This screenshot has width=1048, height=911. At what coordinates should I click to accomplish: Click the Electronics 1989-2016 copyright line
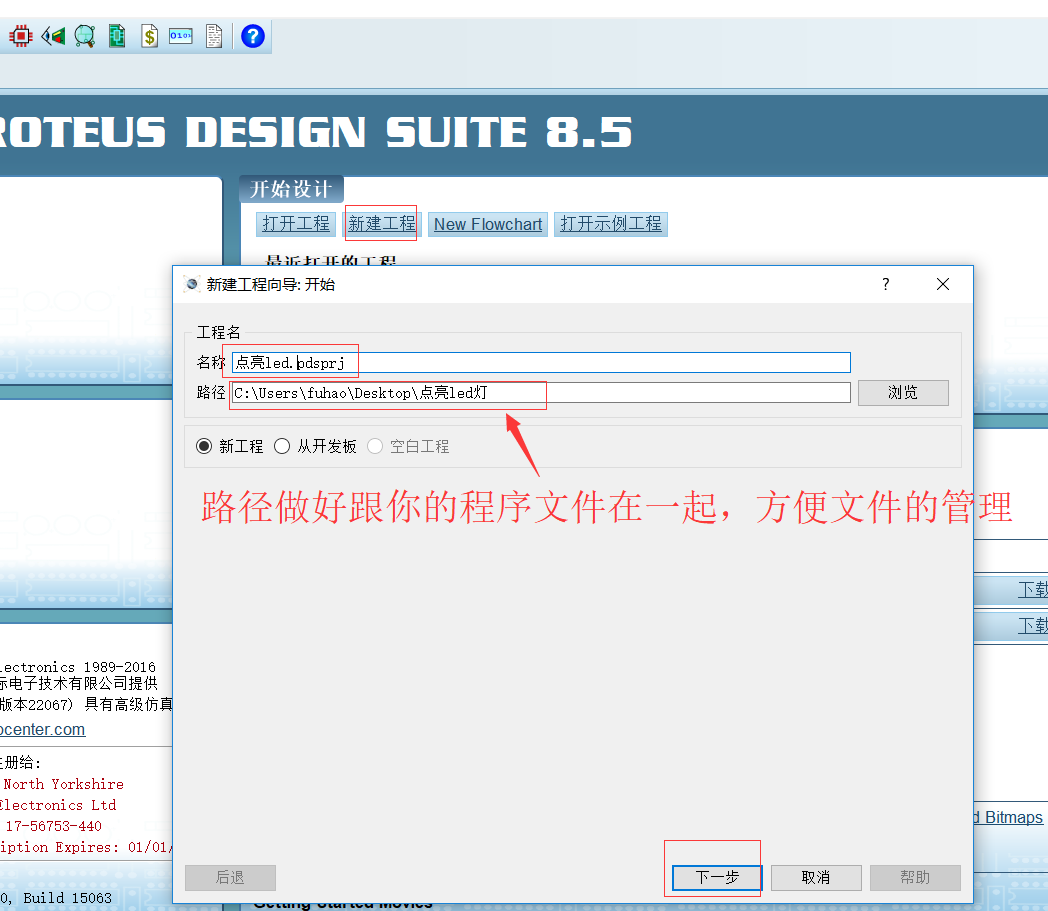pyautogui.click(x=78, y=667)
